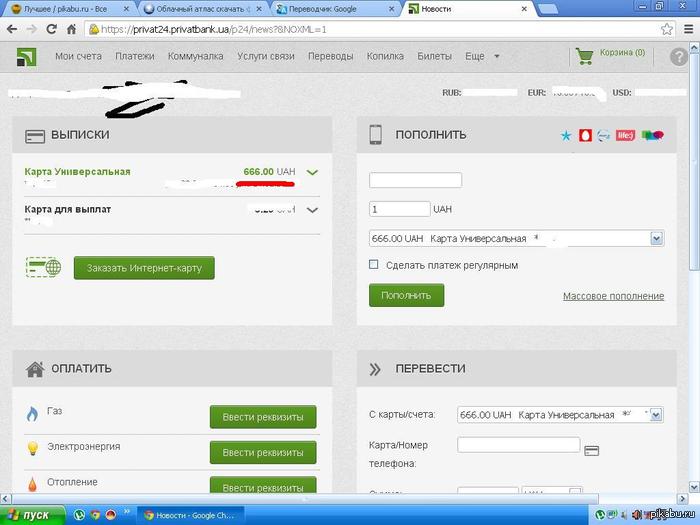Select the Kyivstar blue star operator icon
This screenshot has width=700, height=525.
(567, 135)
